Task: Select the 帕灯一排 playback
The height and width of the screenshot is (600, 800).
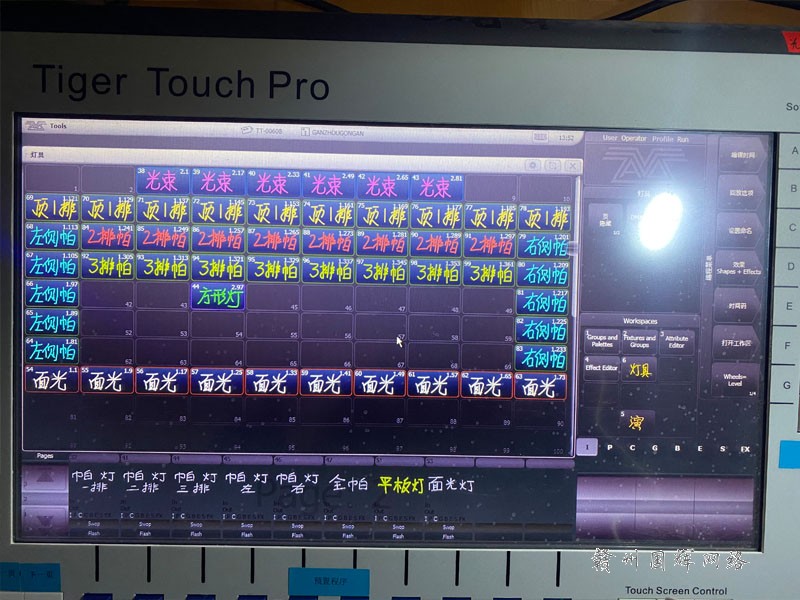Action: (94, 482)
